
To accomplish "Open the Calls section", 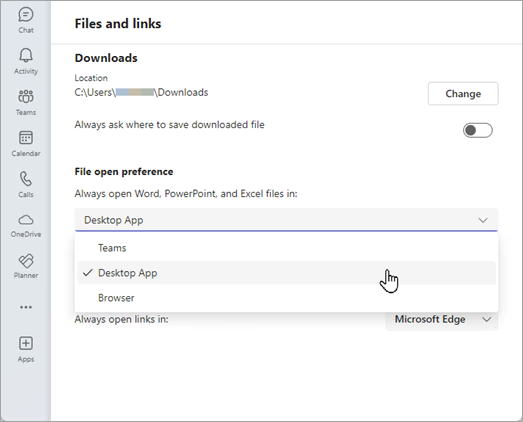I will 26,184.
